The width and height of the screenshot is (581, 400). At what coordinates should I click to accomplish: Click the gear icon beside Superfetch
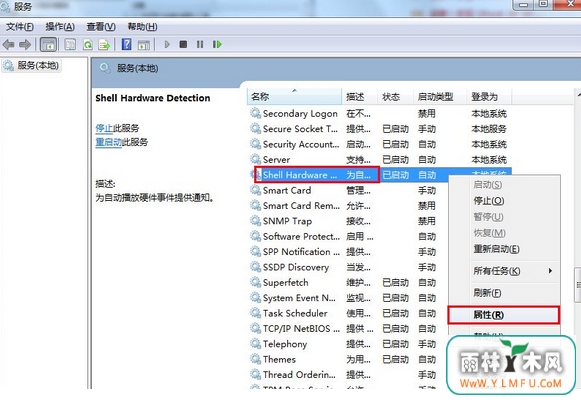[255, 282]
